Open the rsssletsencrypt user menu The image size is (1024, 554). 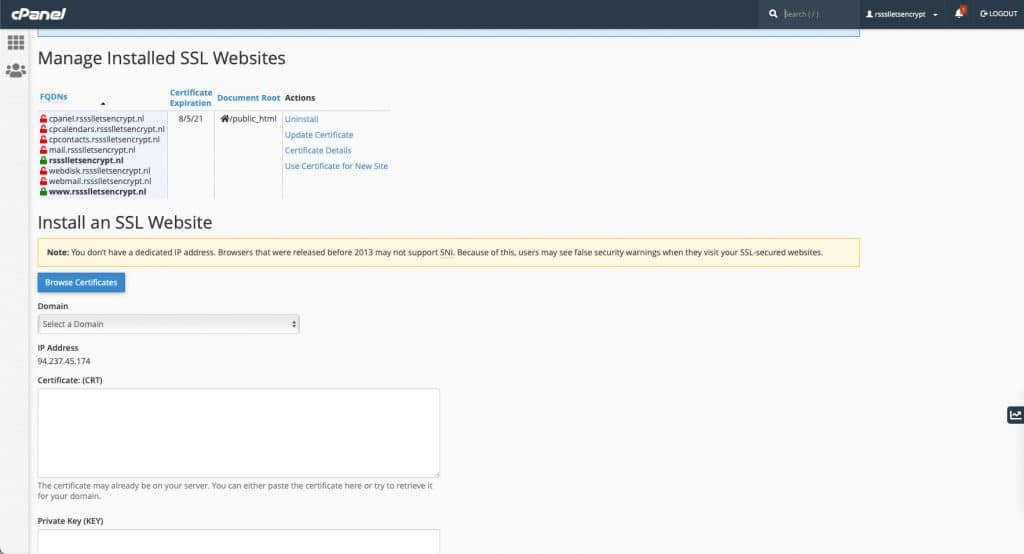tap(902, 14)
